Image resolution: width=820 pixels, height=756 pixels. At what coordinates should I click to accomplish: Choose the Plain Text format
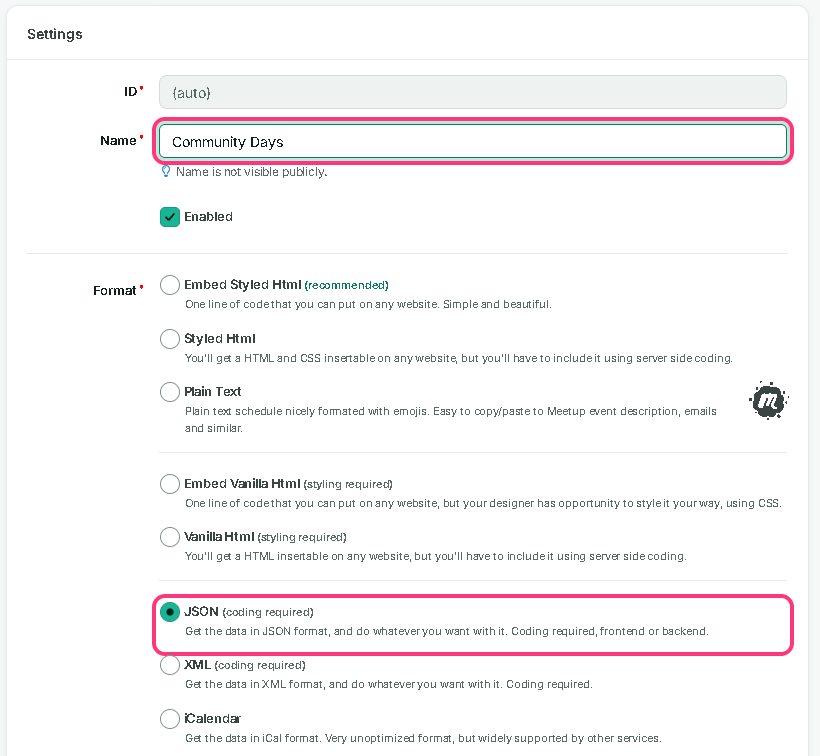click(x=170, y=392)
